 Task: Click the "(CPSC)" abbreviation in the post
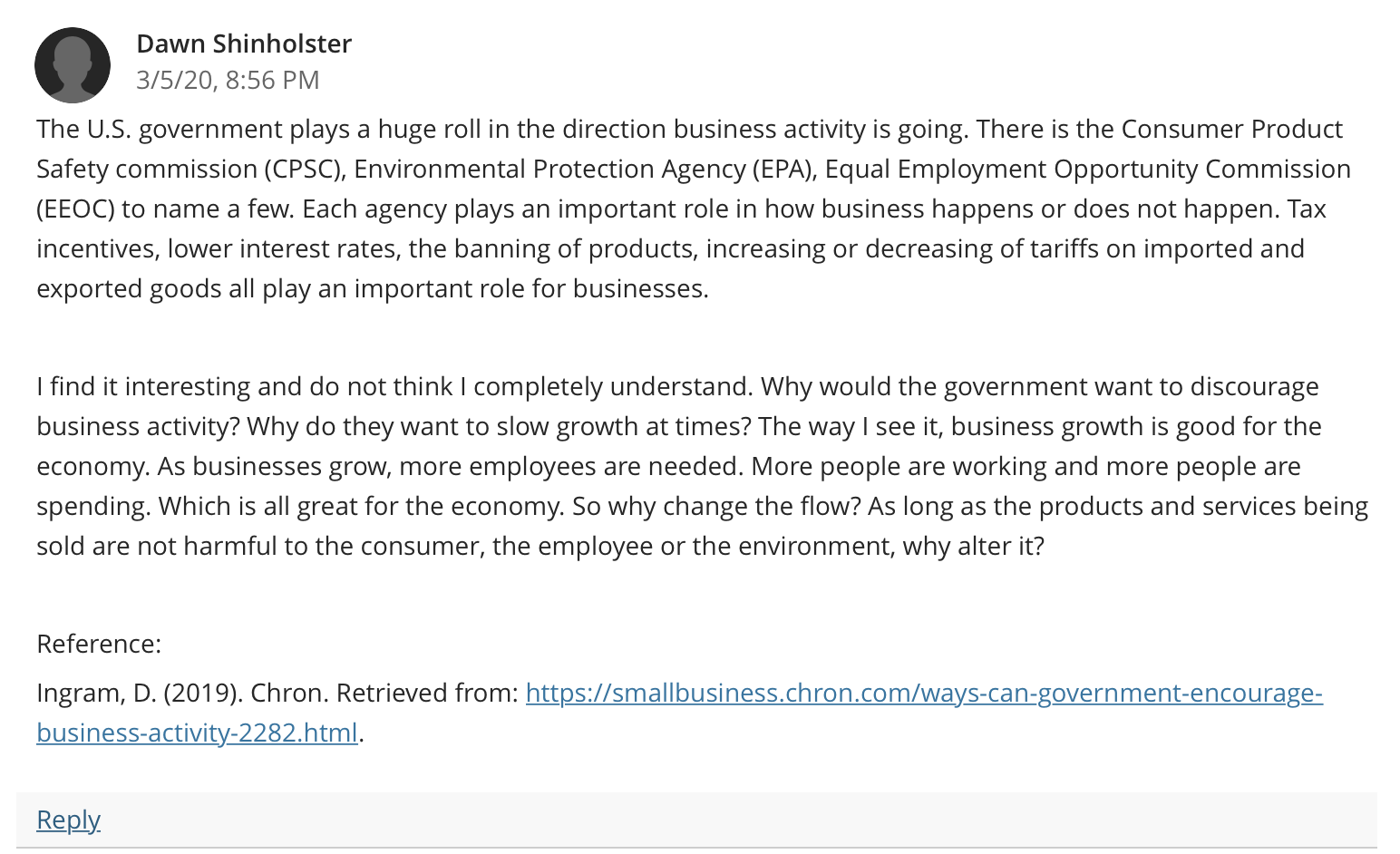(x=305, y=170)
